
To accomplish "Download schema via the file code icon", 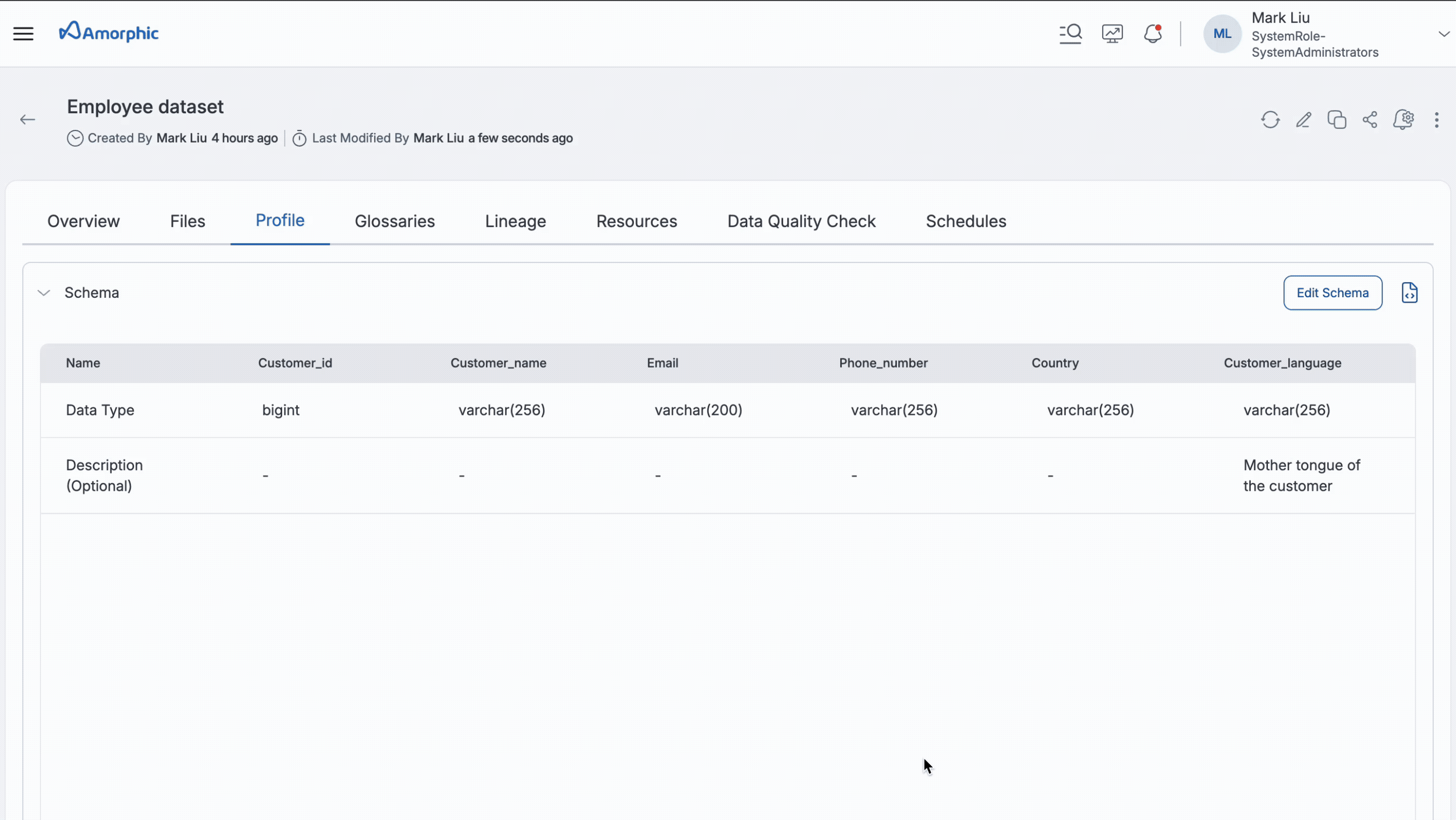I will coord(1409,293).
